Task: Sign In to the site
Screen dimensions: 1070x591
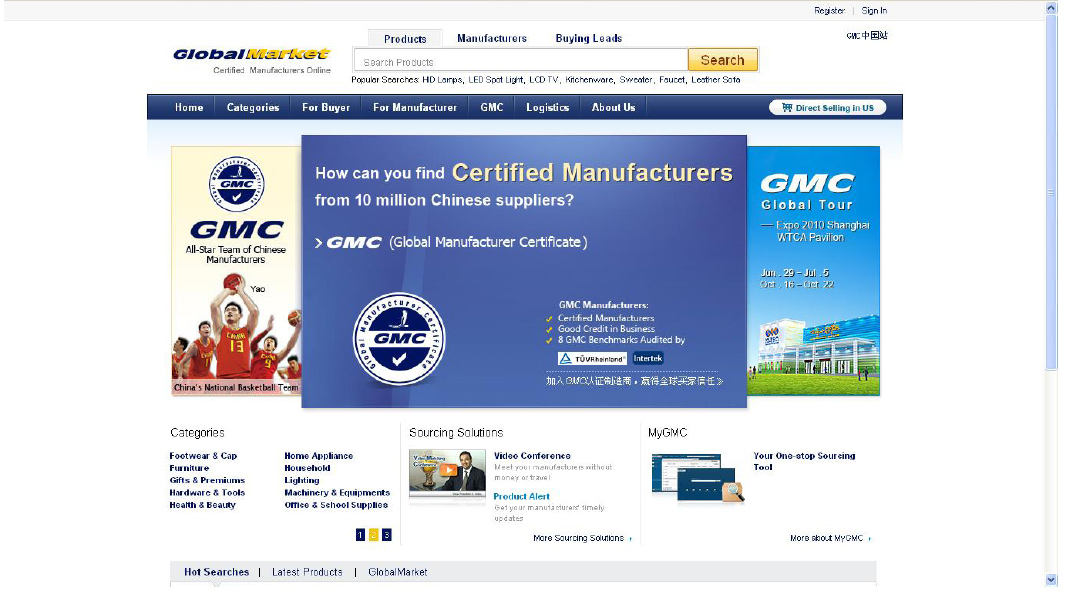Action: (874, 10)
